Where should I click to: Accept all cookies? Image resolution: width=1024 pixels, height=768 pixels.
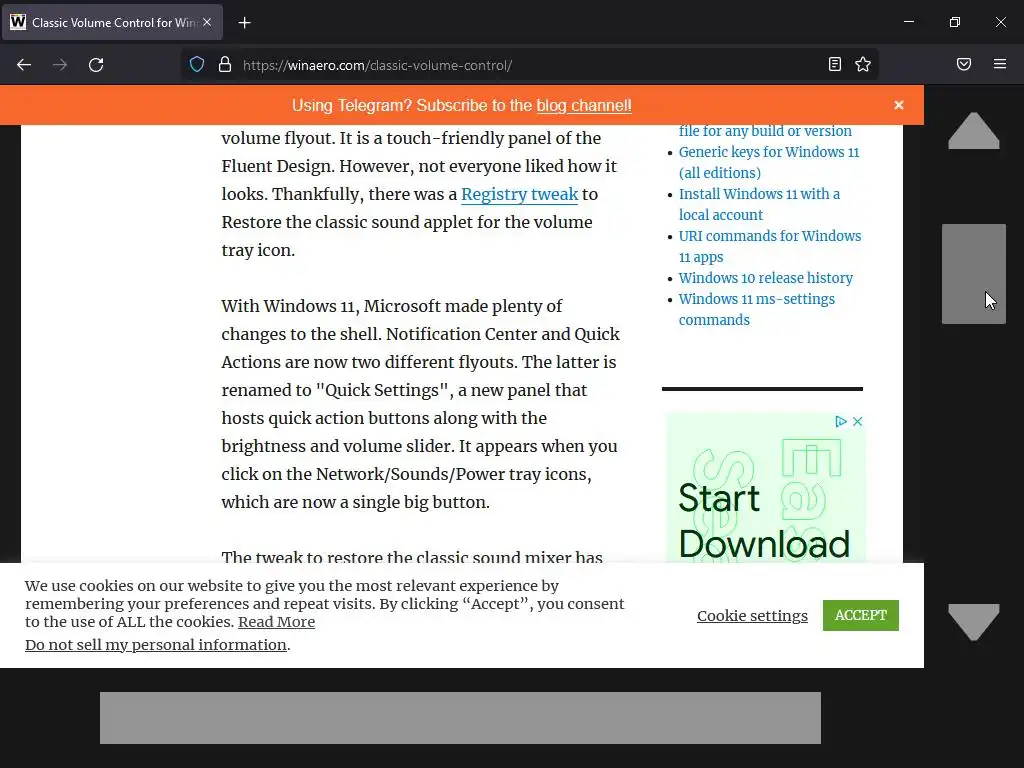tap(861, 615)
